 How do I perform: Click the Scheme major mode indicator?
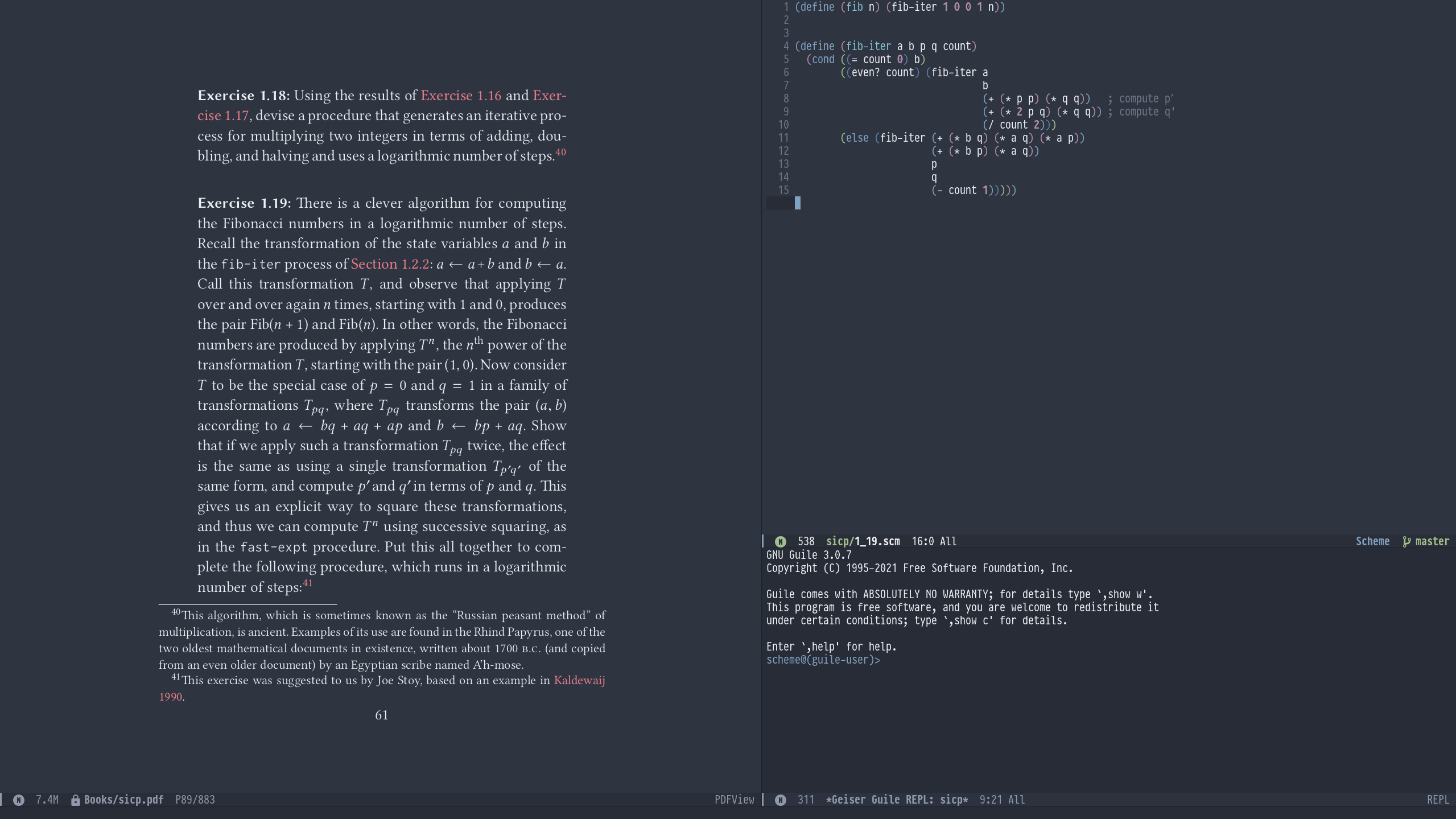1372,541
